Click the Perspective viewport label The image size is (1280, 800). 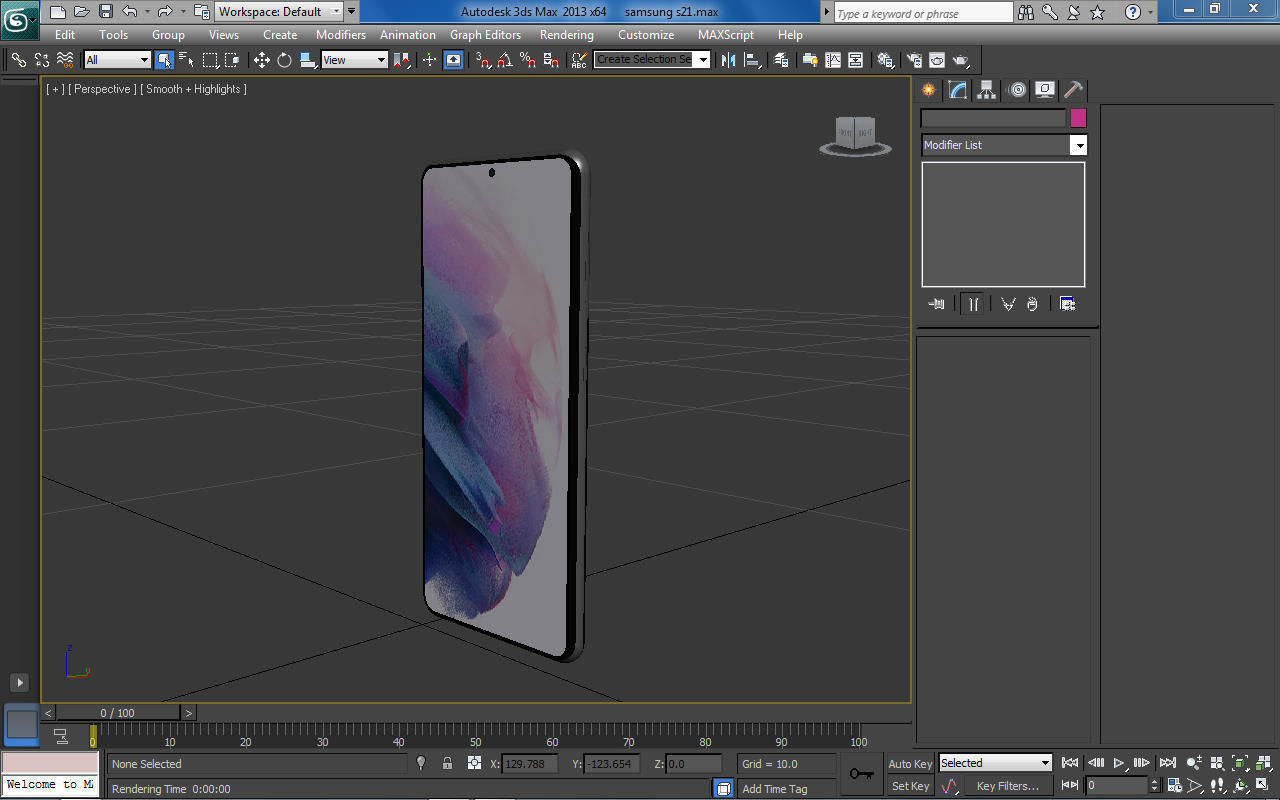point(102,89)
